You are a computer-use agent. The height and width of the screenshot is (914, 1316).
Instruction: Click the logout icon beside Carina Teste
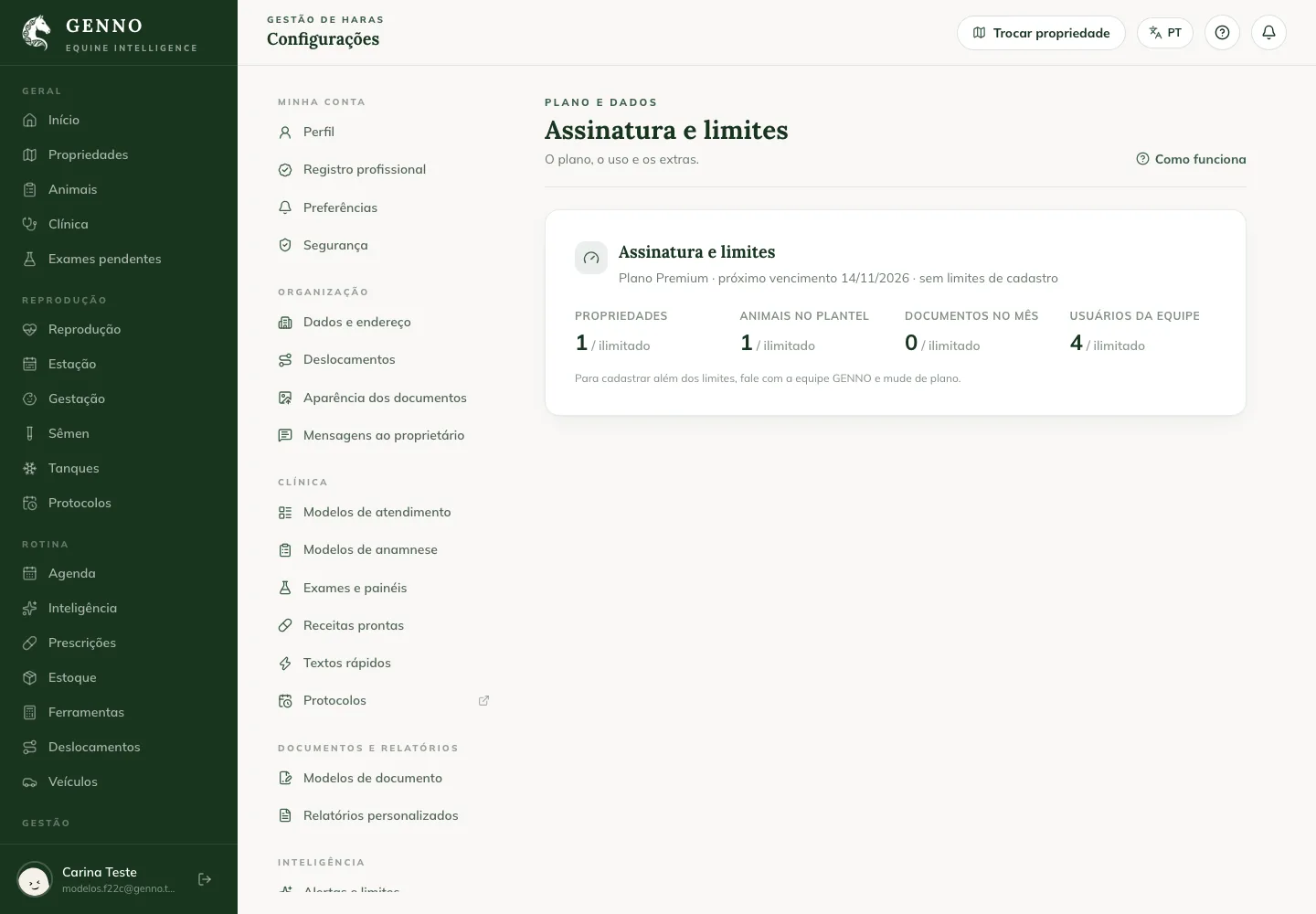[x=205, y=879]
